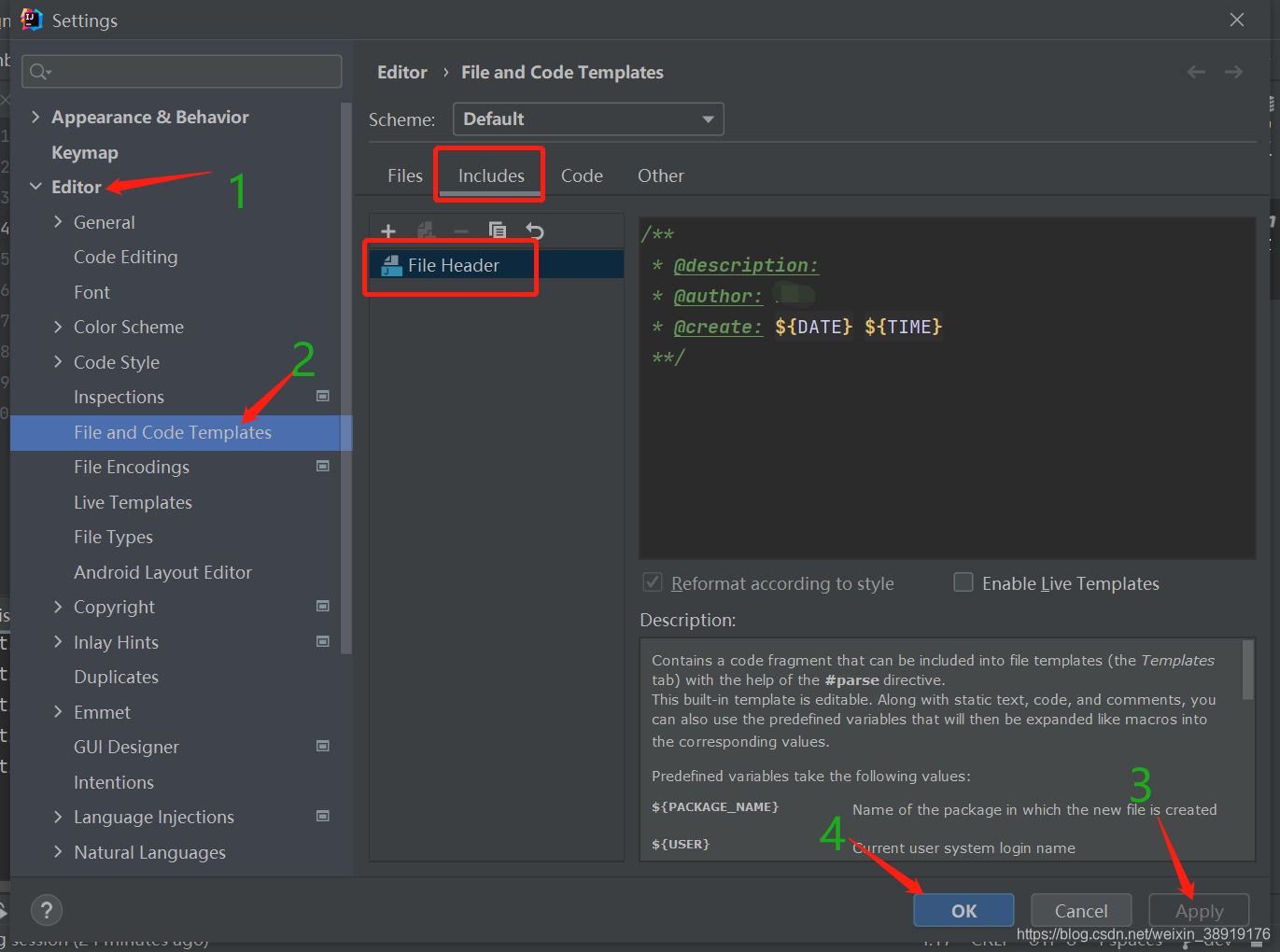Click the Cancel button
Screen dimensions: 1280x952
(x=1081, y=911)
